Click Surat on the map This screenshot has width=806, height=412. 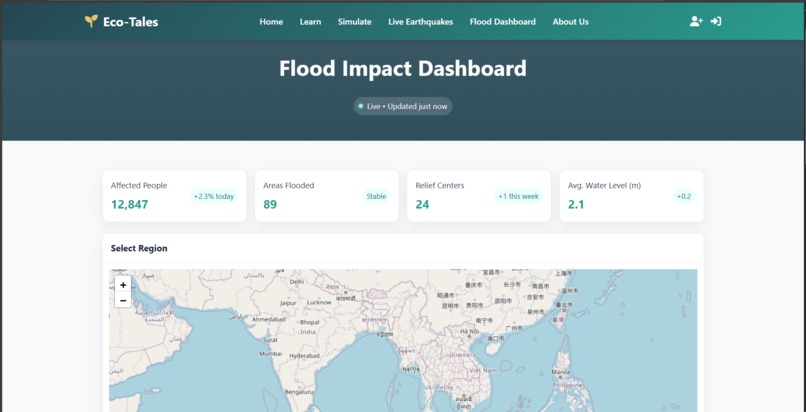point(270,340)
